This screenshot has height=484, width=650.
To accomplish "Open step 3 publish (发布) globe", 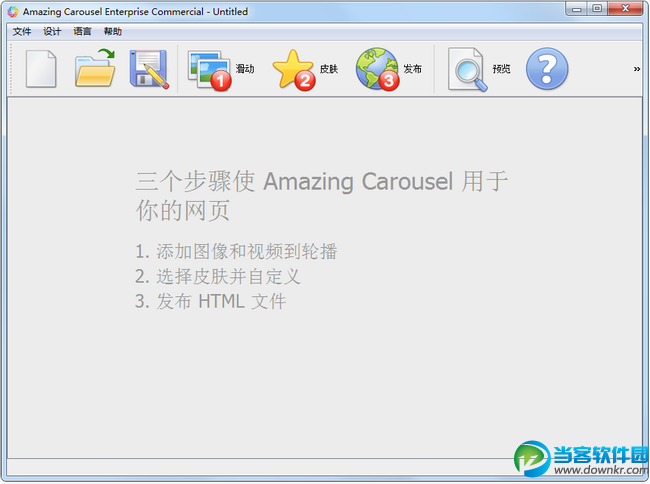I will [389, 69].
